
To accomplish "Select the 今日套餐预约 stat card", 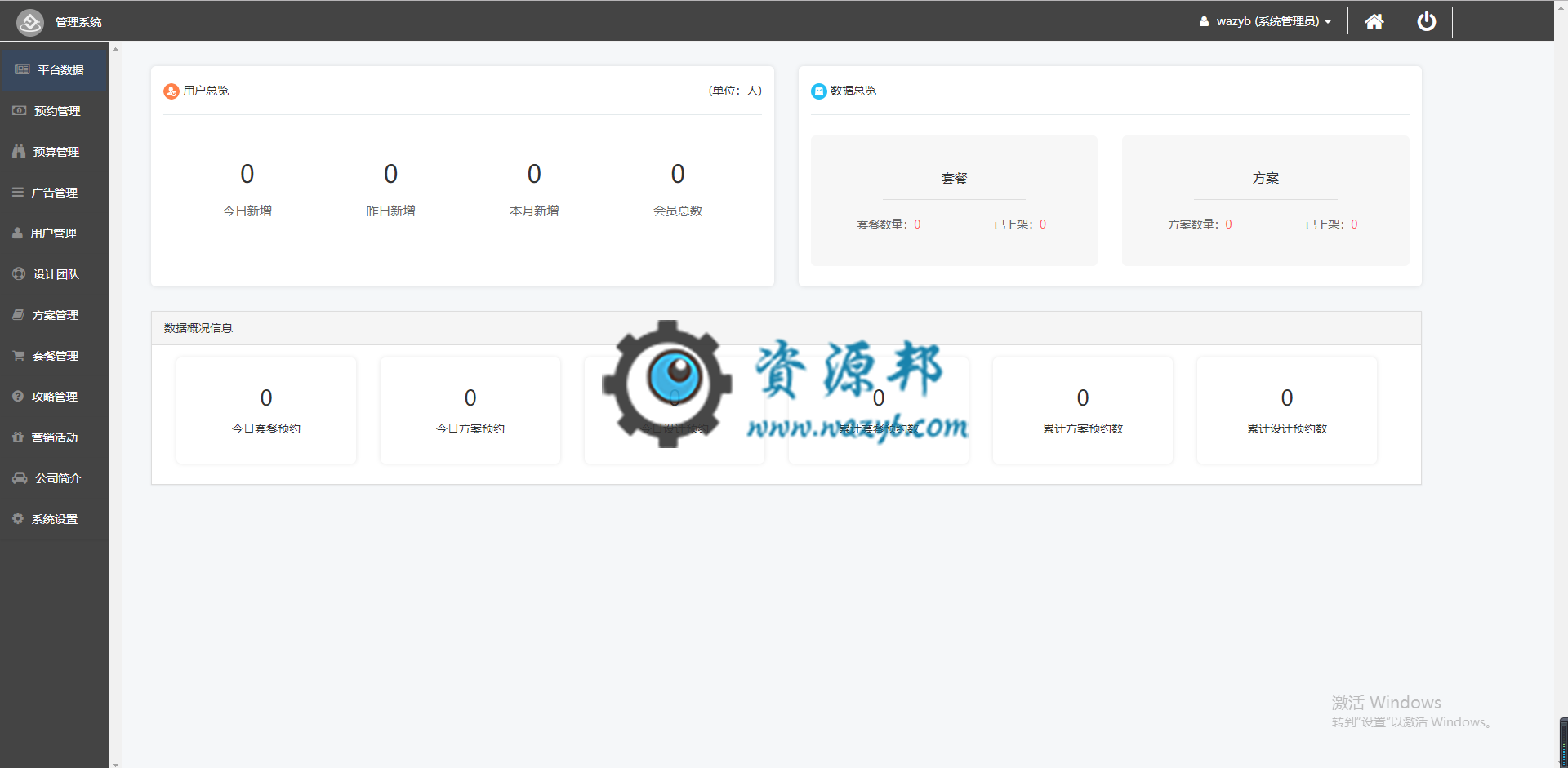I will coord(266,411).
